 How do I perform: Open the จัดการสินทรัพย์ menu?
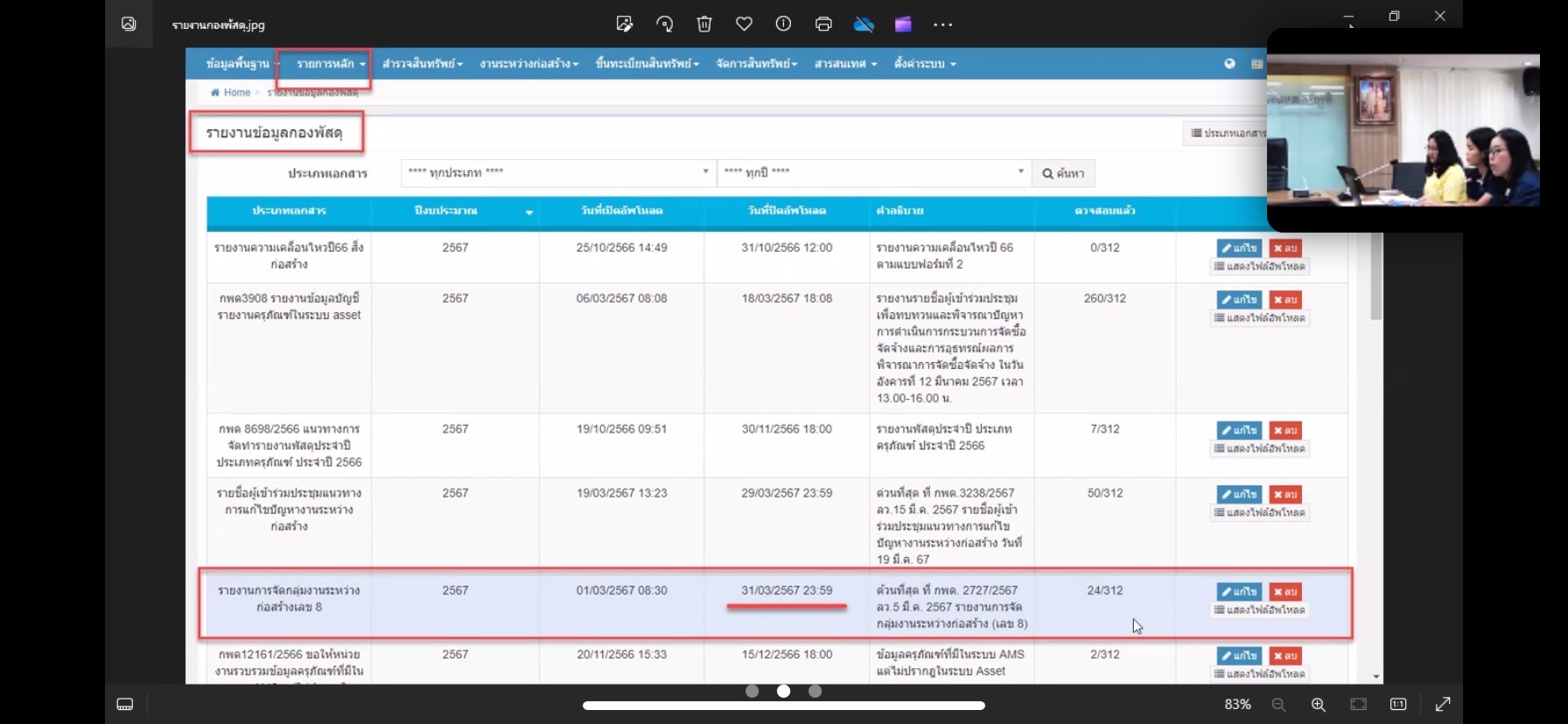[756, 64]
